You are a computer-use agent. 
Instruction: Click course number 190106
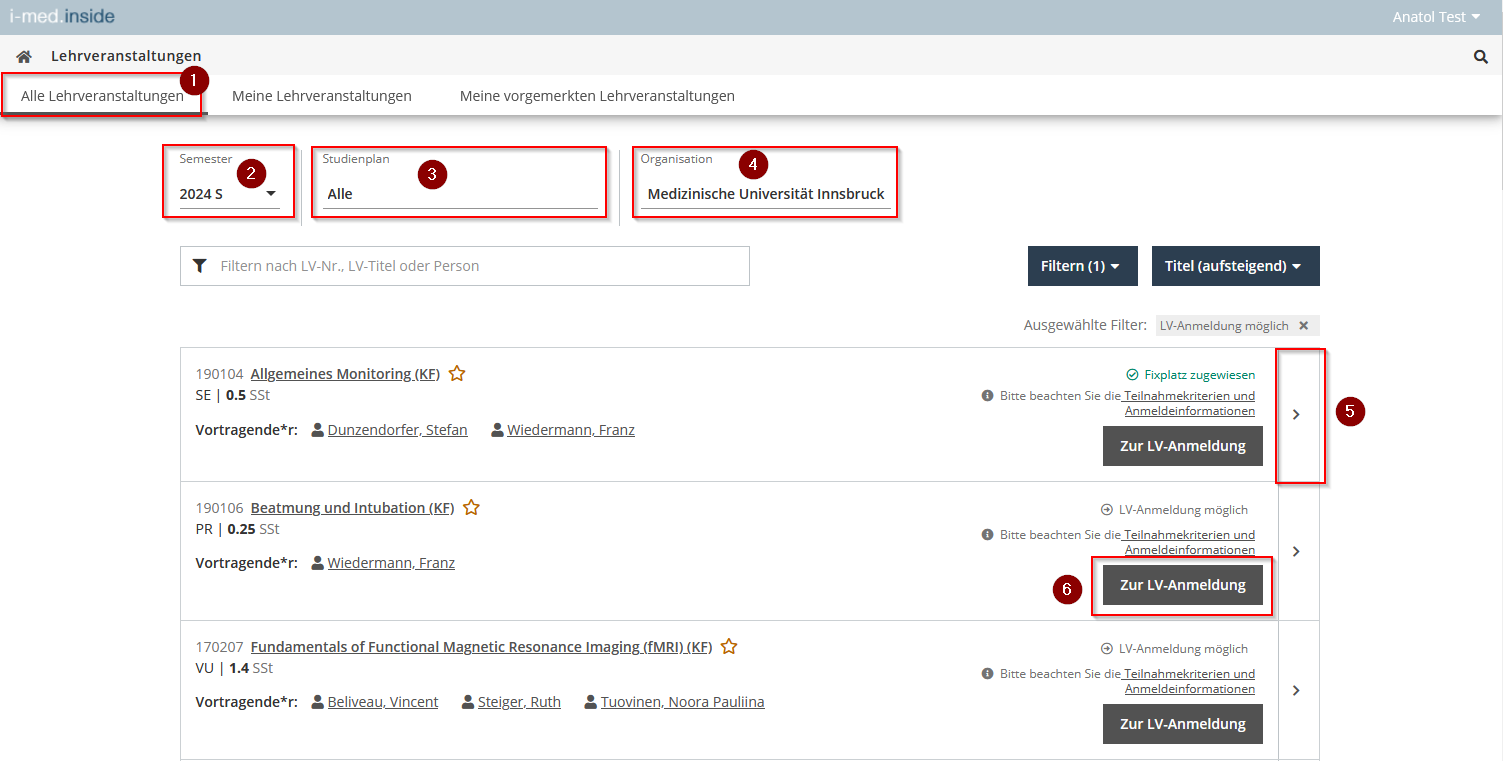click(219, 508)
